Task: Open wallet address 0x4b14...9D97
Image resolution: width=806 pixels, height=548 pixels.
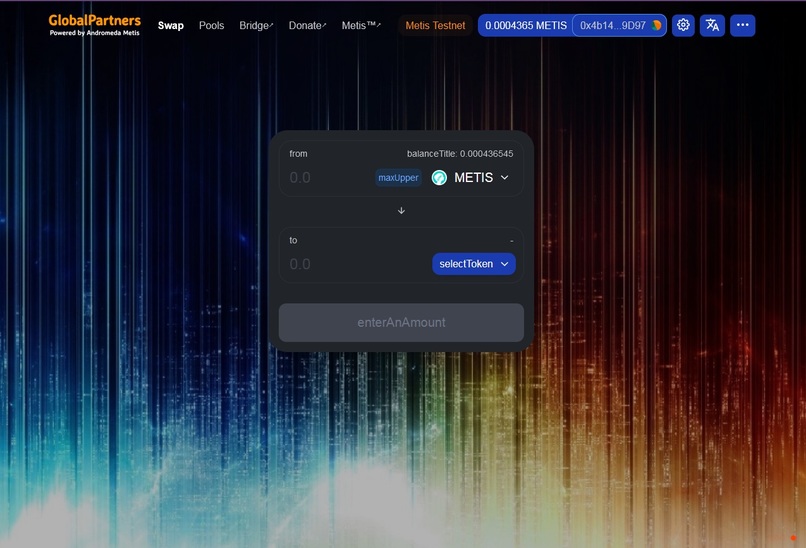Action: click(x=619, y=25)
